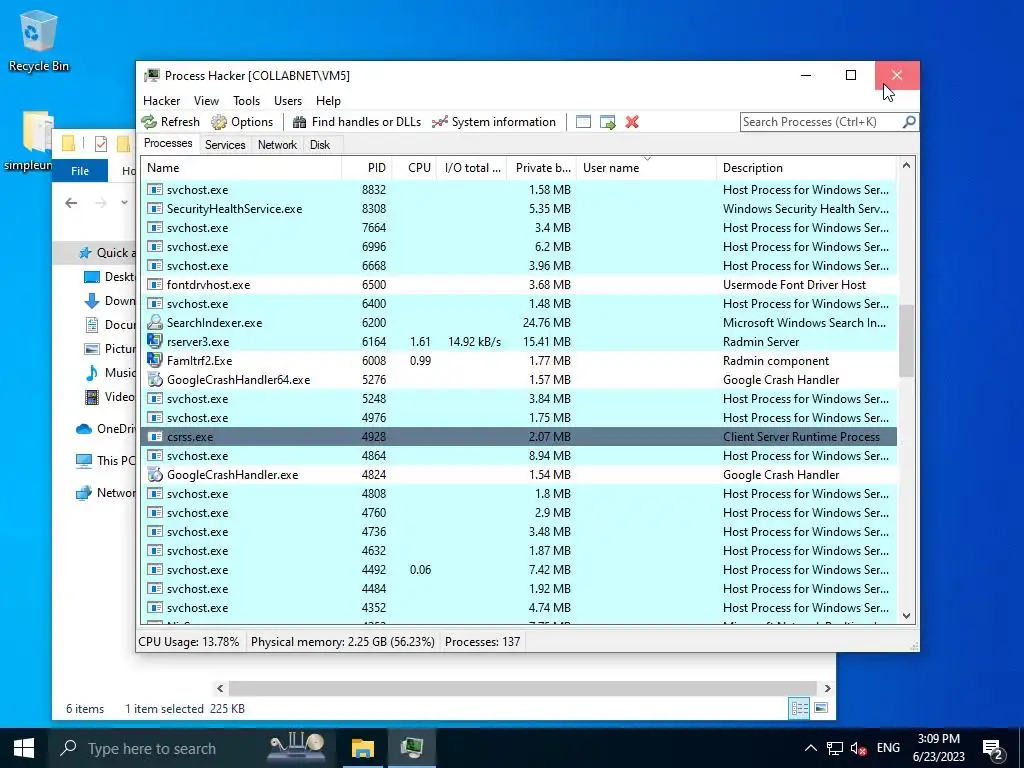Click the fontdrvhost.exe process icon
1024x768 pixels.
[x=155, y=284]
